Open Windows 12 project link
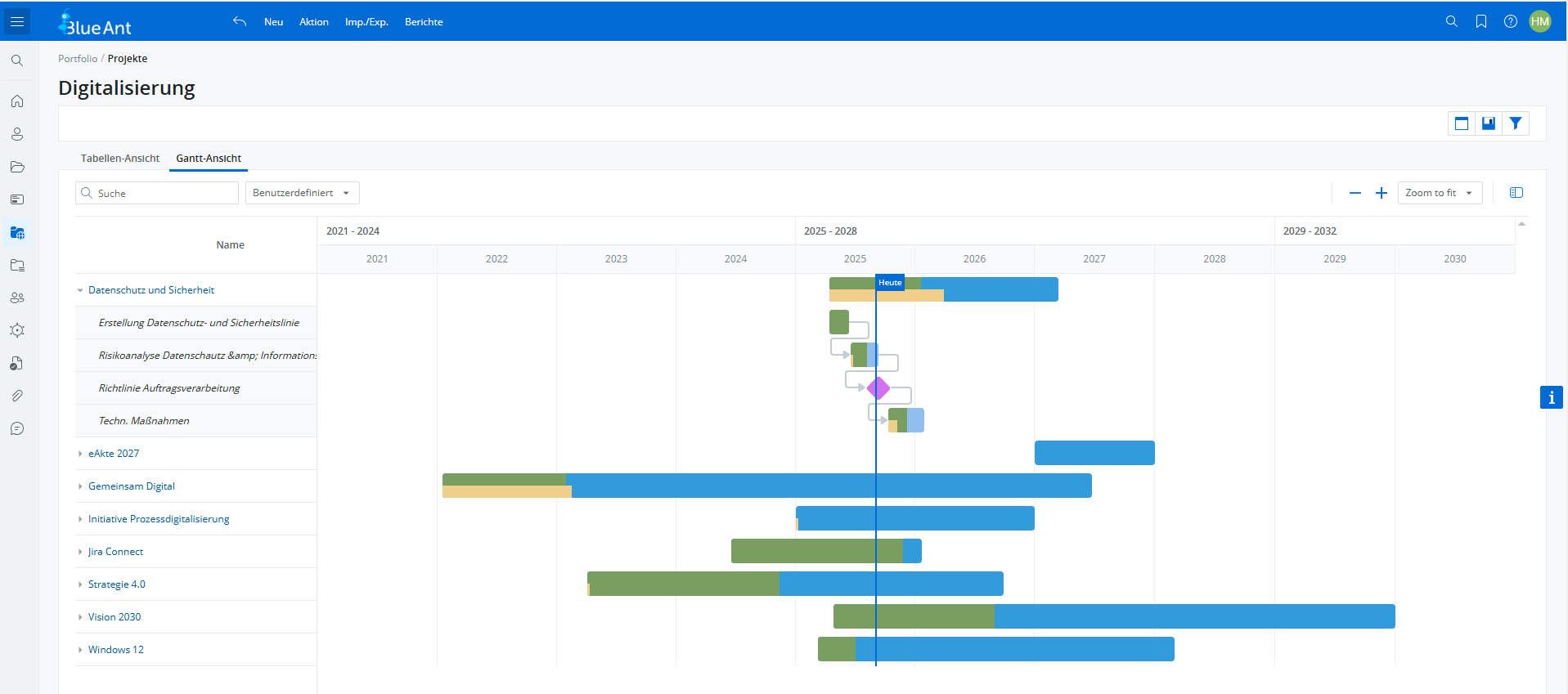Viewport: 1568px width, 694px height. 116,650
